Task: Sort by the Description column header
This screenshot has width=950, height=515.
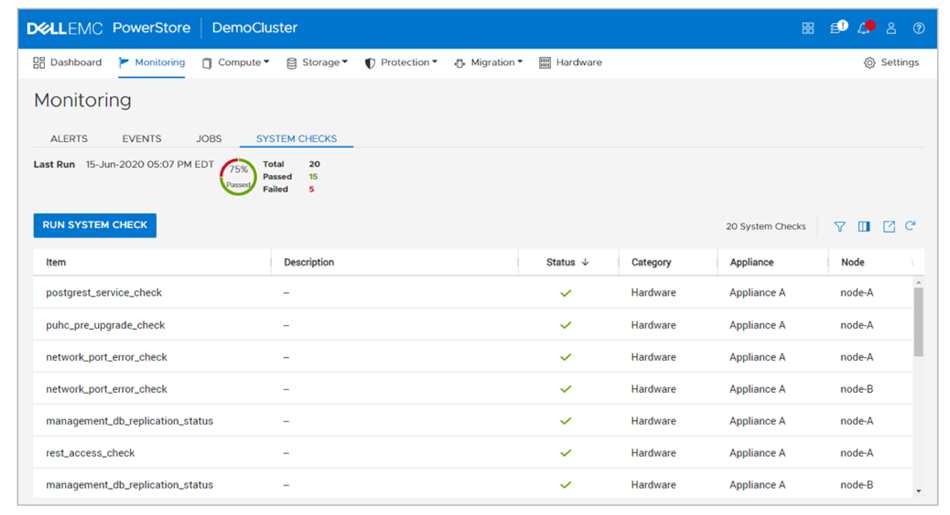Action: pos(309,262)
